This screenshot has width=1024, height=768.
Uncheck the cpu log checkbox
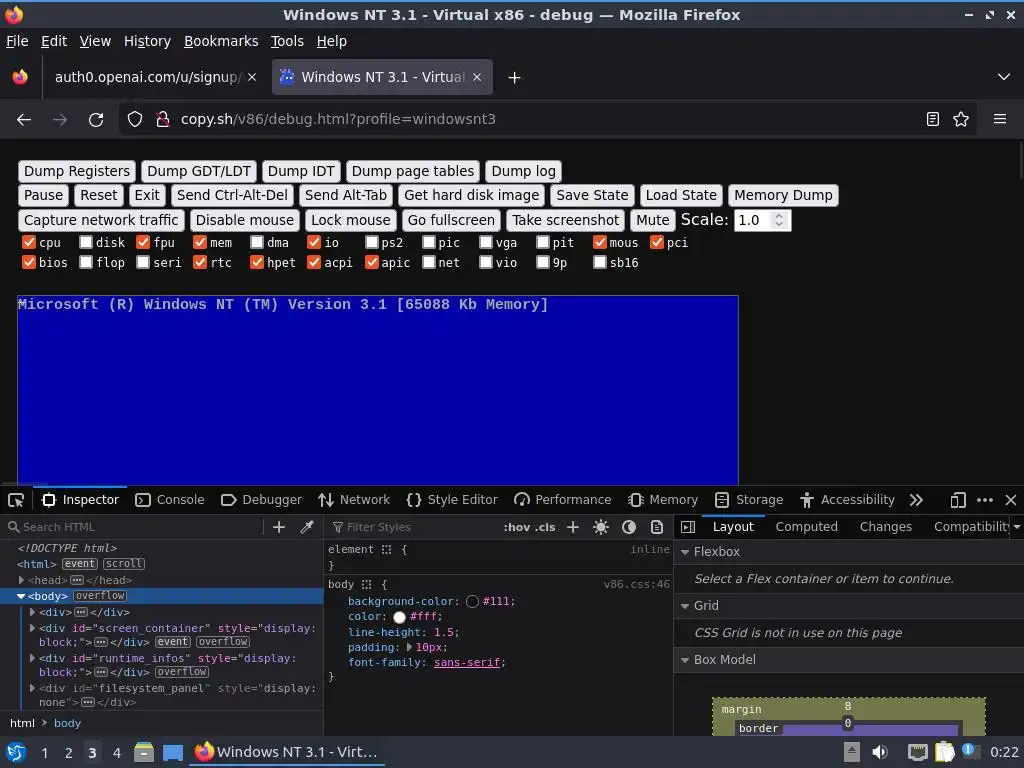29,242
